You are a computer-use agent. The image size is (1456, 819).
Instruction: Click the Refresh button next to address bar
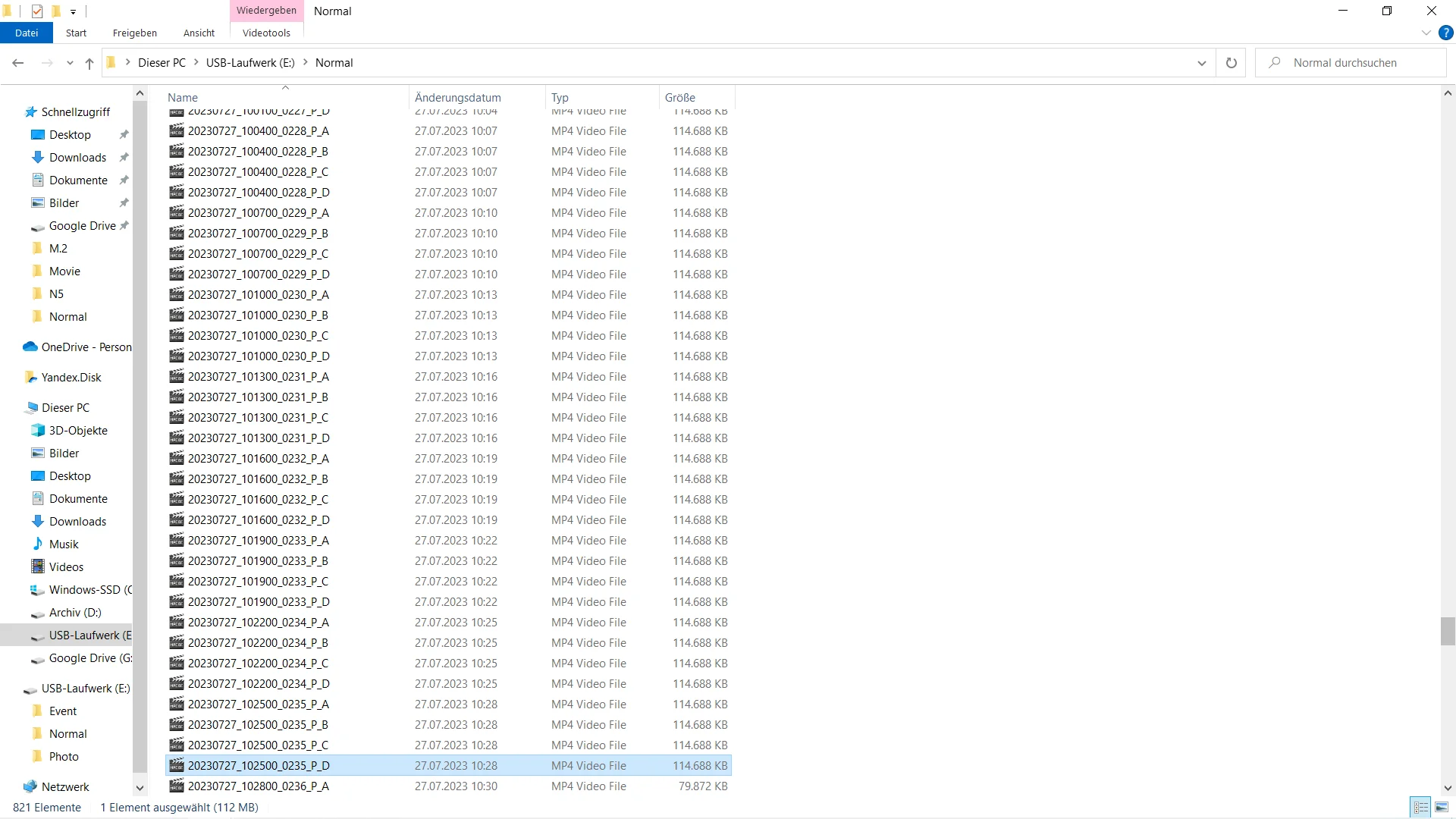click(1232, 63)
